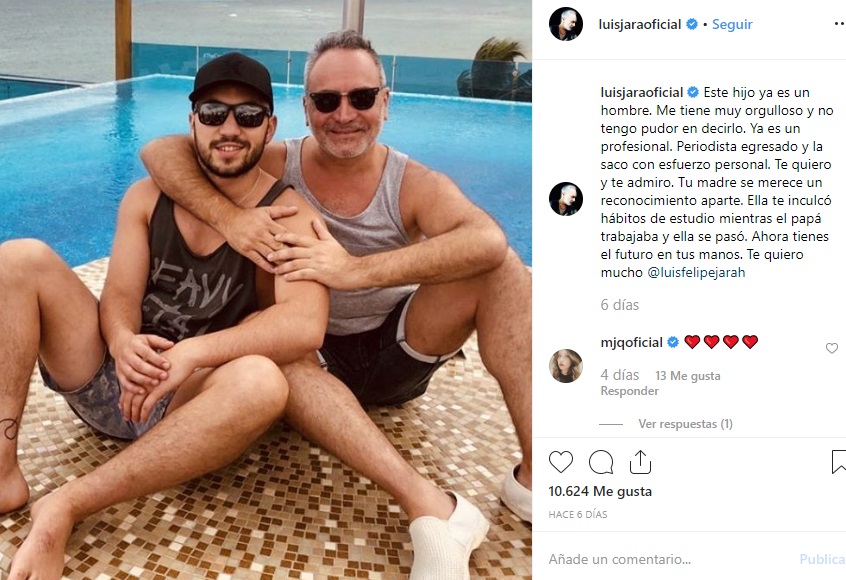The image size is (846, 580).
Task: Click the poolside post photo
Action: click(x=266, y=290)
